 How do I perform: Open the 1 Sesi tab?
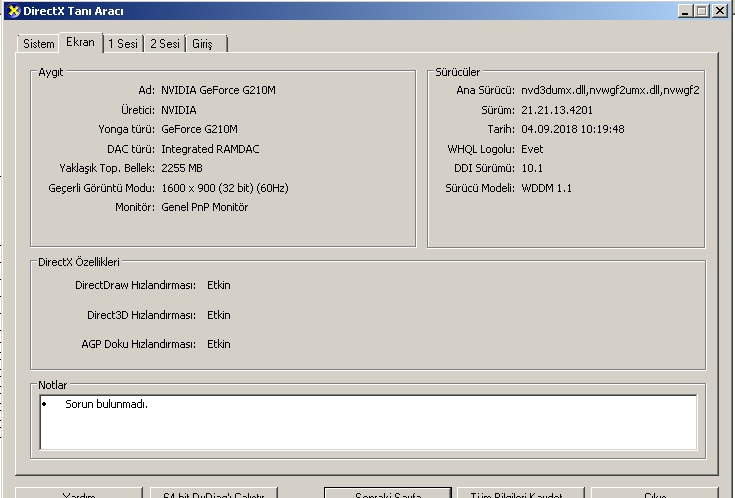point(123,44)
